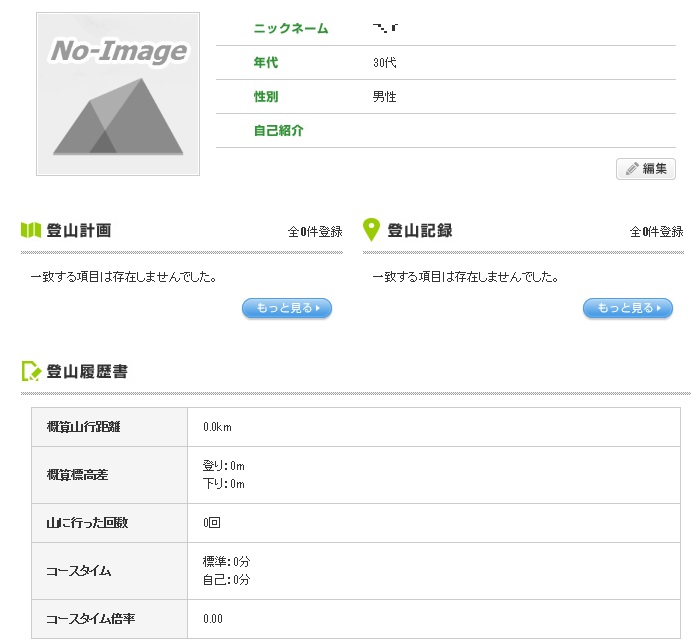The height and width of the screenshot is (640, 694).
Task: Click the 年代 label
Action: tap(266, 62)
